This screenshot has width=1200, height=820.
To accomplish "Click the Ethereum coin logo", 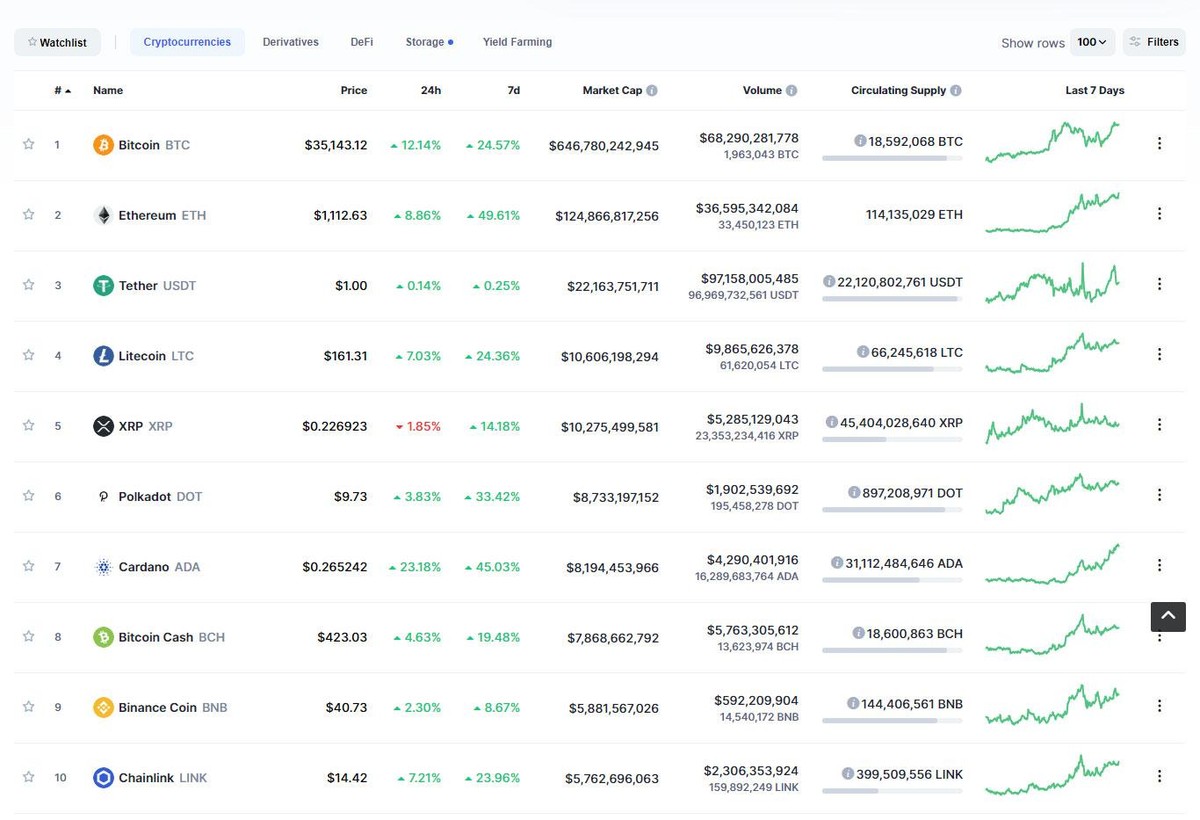I will [103, 214].
